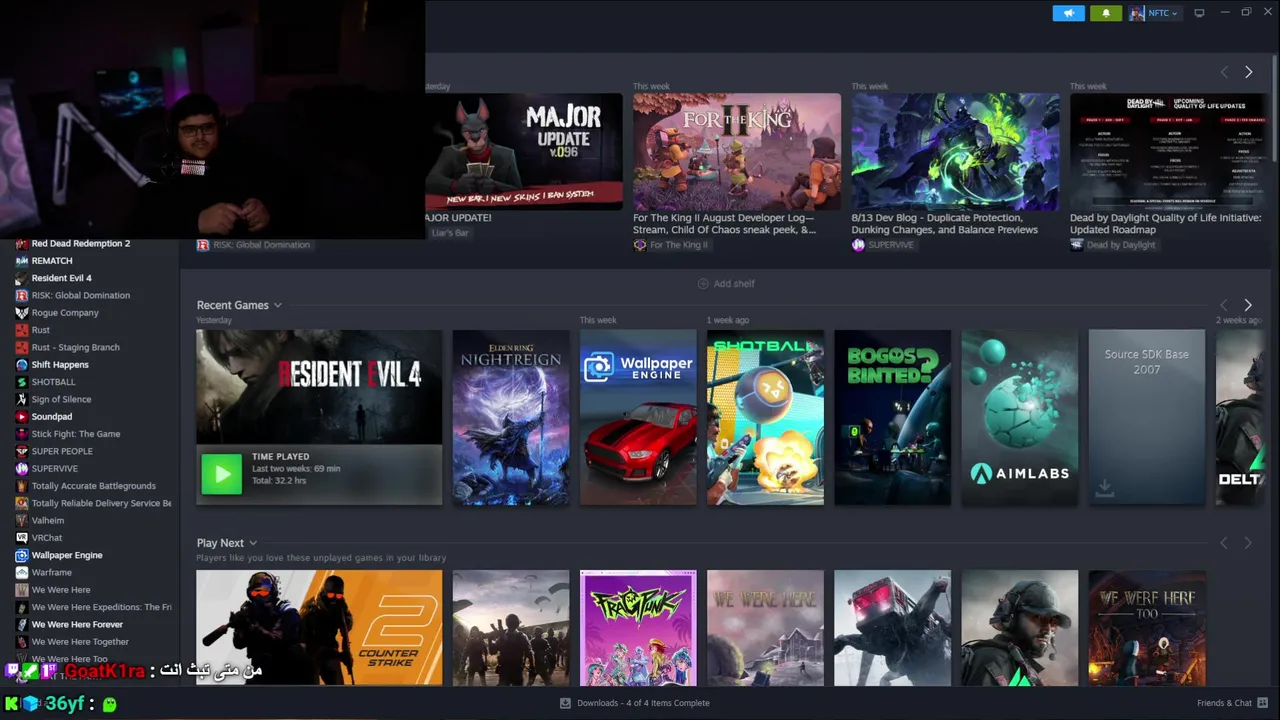Click download icon on Source SDK Base 2007
1280x720 pixels.
click(1105, 487)
